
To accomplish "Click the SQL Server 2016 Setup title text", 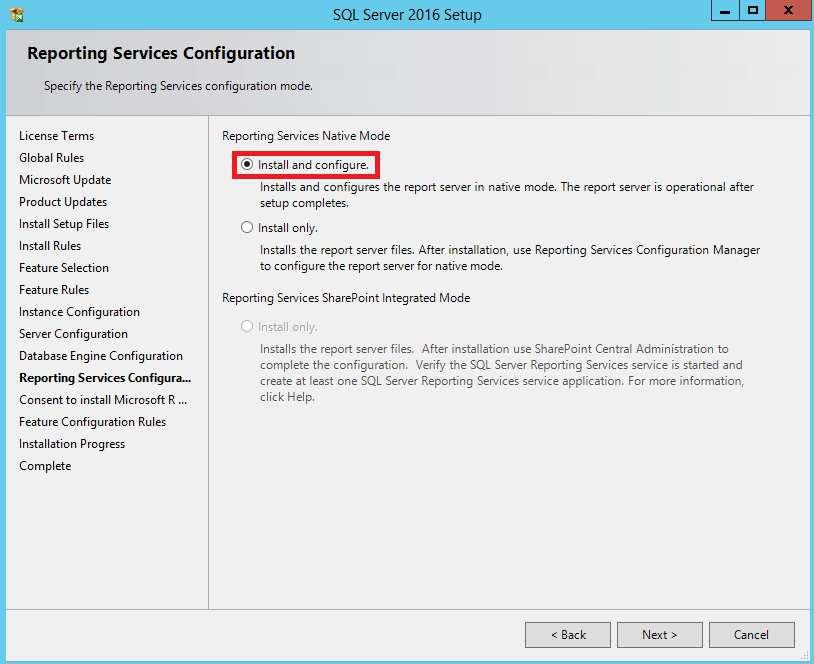I will pyautogui.click(x=407, y=14).
